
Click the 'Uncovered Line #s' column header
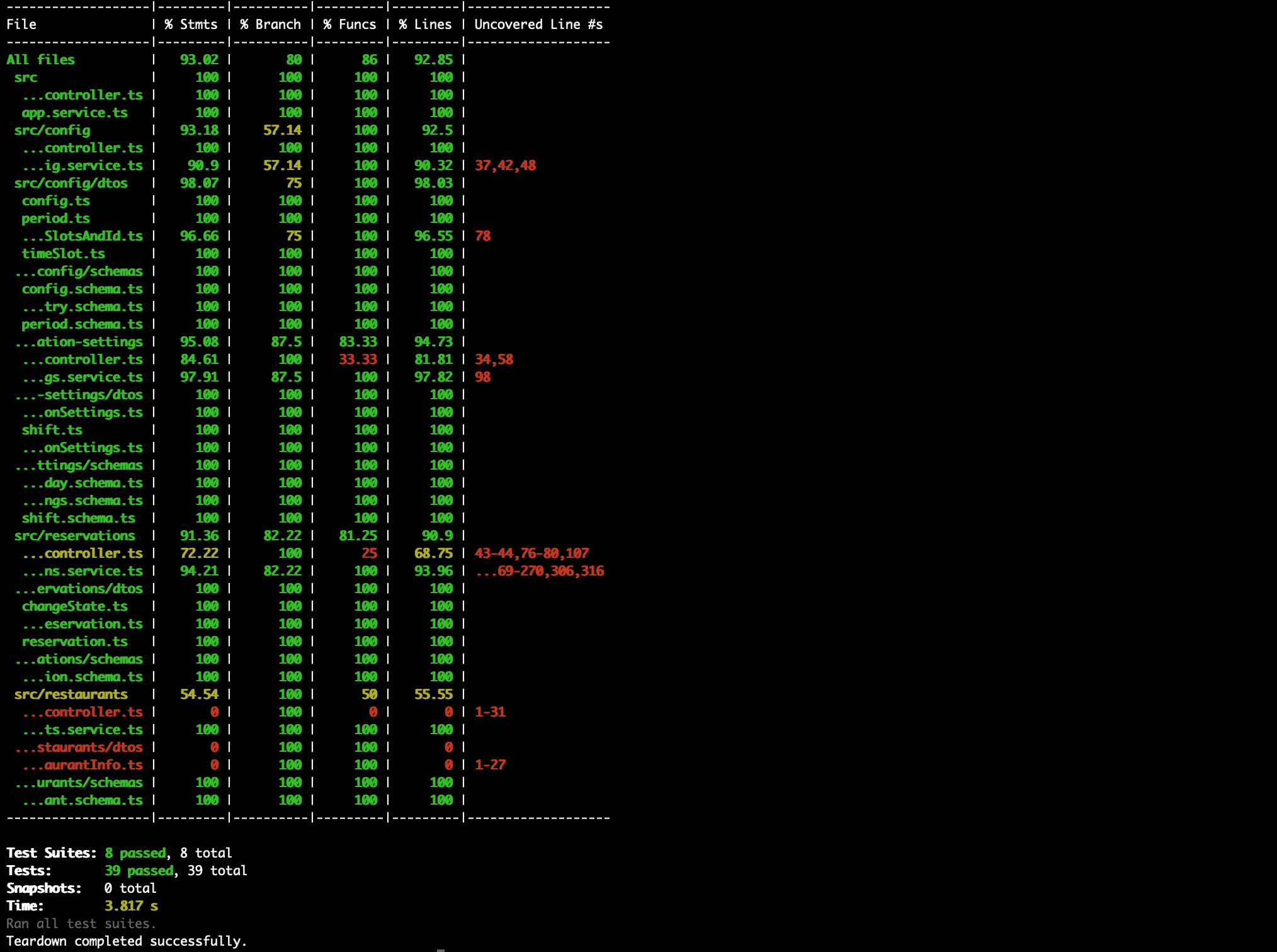538,25
